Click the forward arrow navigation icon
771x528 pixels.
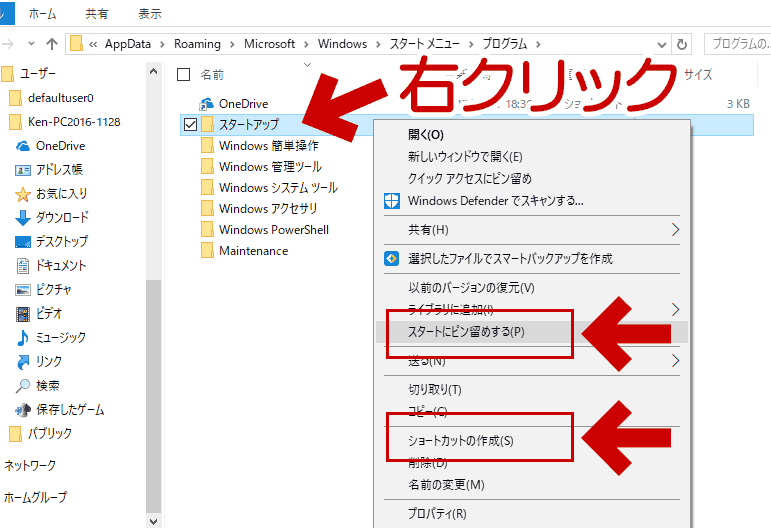[x=7, y=44]
